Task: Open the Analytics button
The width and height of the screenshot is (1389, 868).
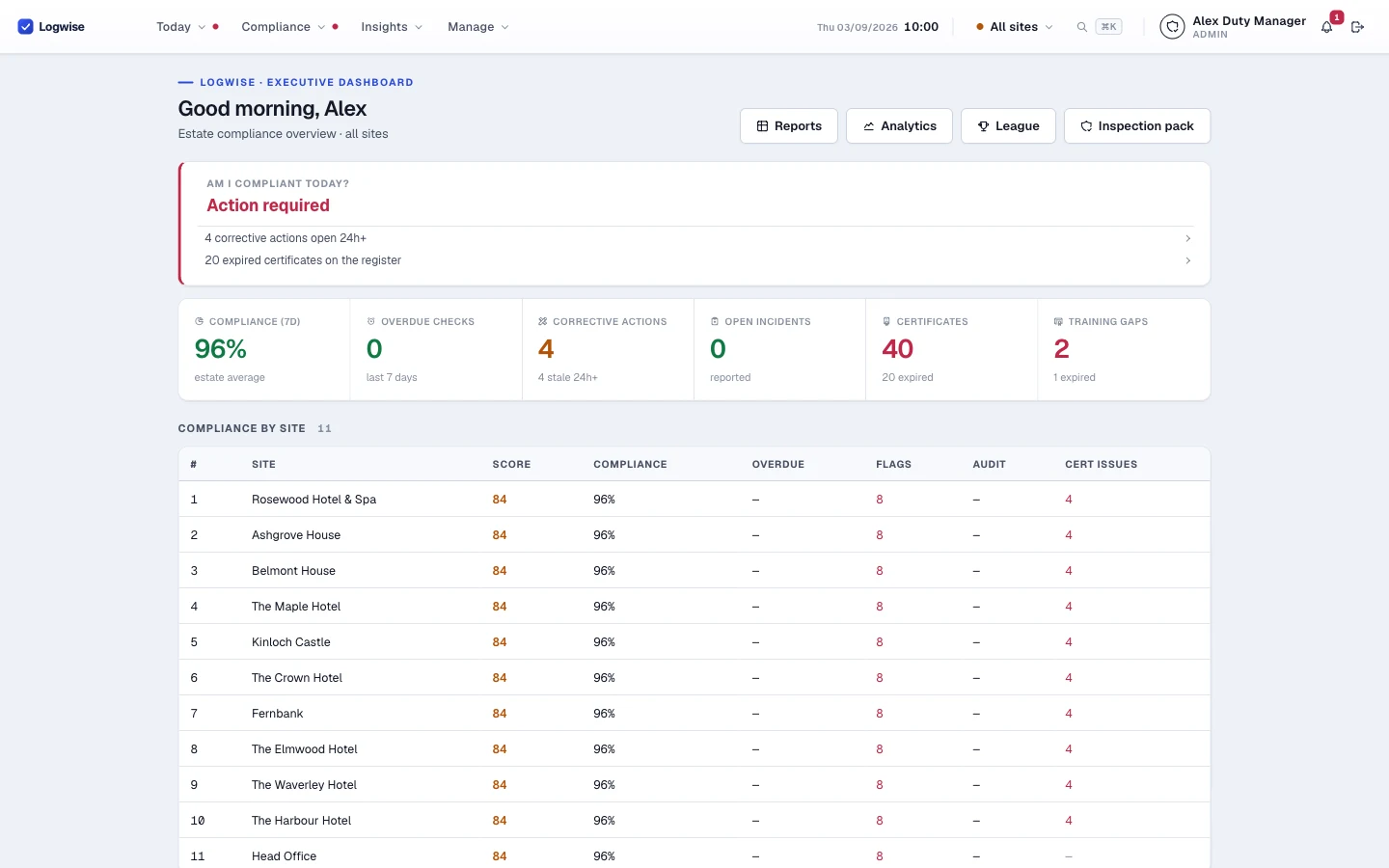Action: [899, 126]
